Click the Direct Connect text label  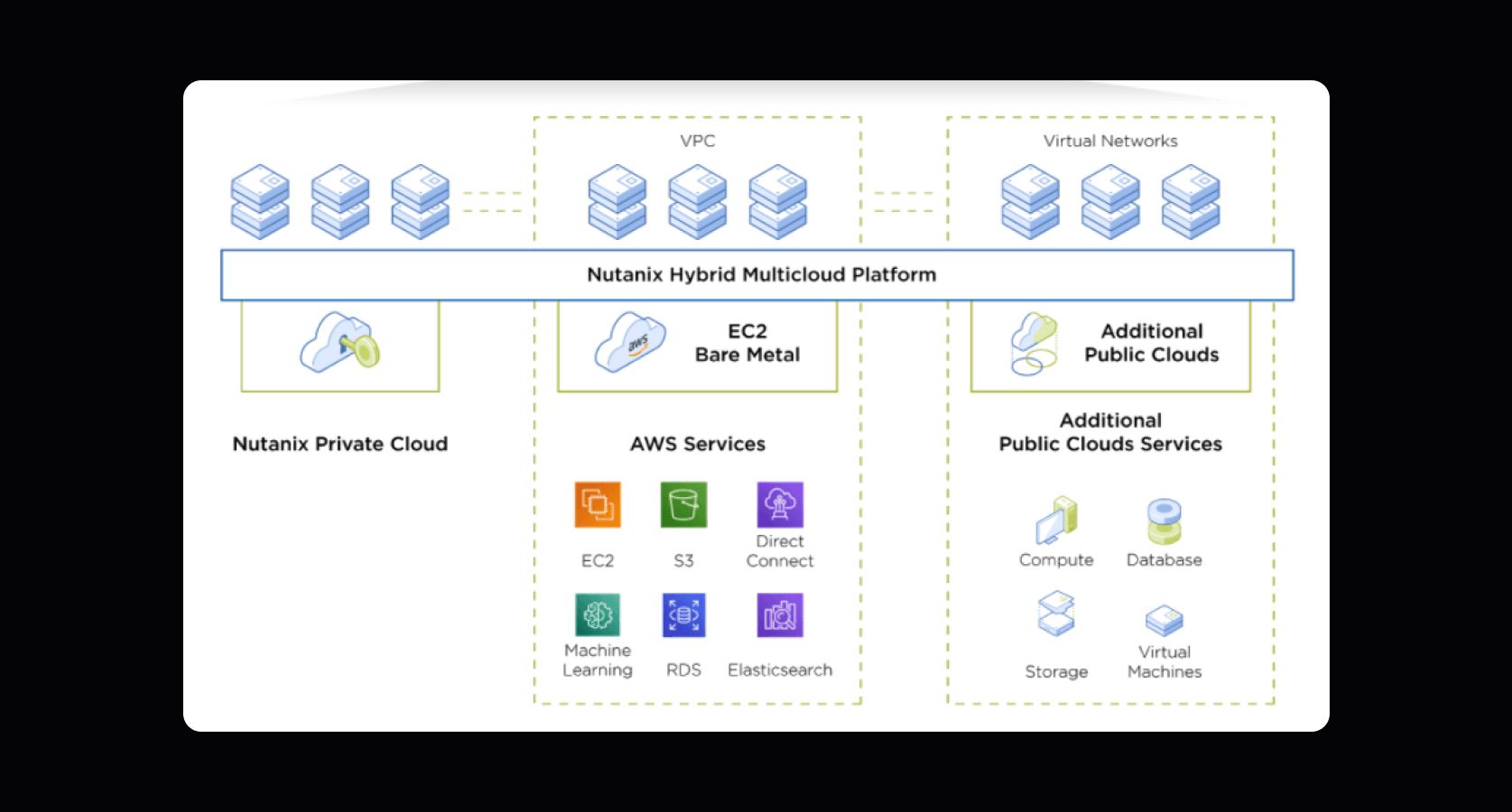[x=780, y=551]
